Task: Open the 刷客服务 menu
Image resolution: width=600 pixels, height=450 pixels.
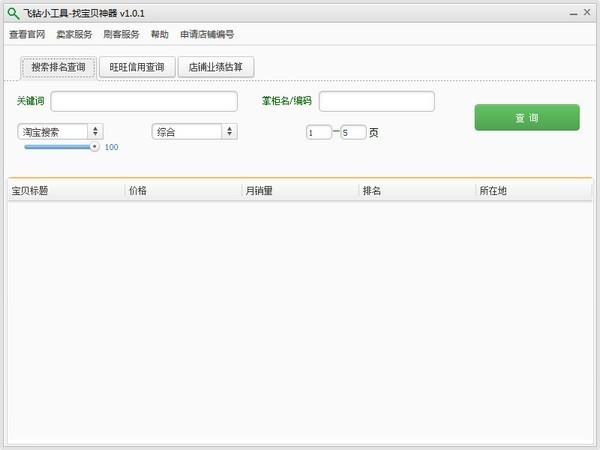Action: pos(121,34)
